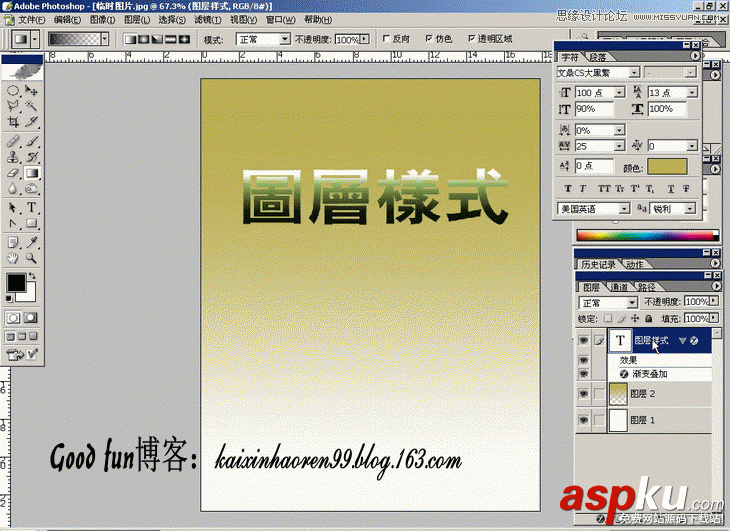
Task: Select the Move tool
Action: [x=31, y=90]
